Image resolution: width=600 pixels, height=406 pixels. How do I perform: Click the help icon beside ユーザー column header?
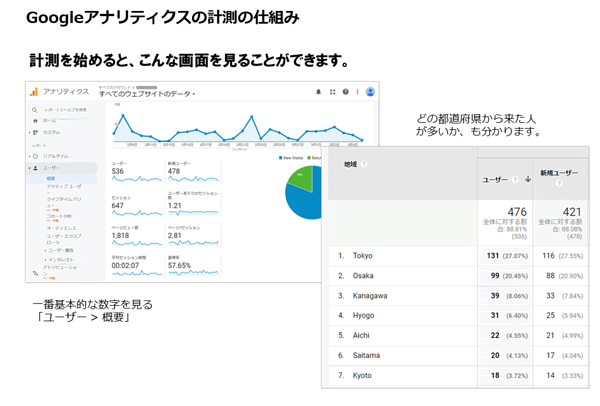click(x=515, y=179)
